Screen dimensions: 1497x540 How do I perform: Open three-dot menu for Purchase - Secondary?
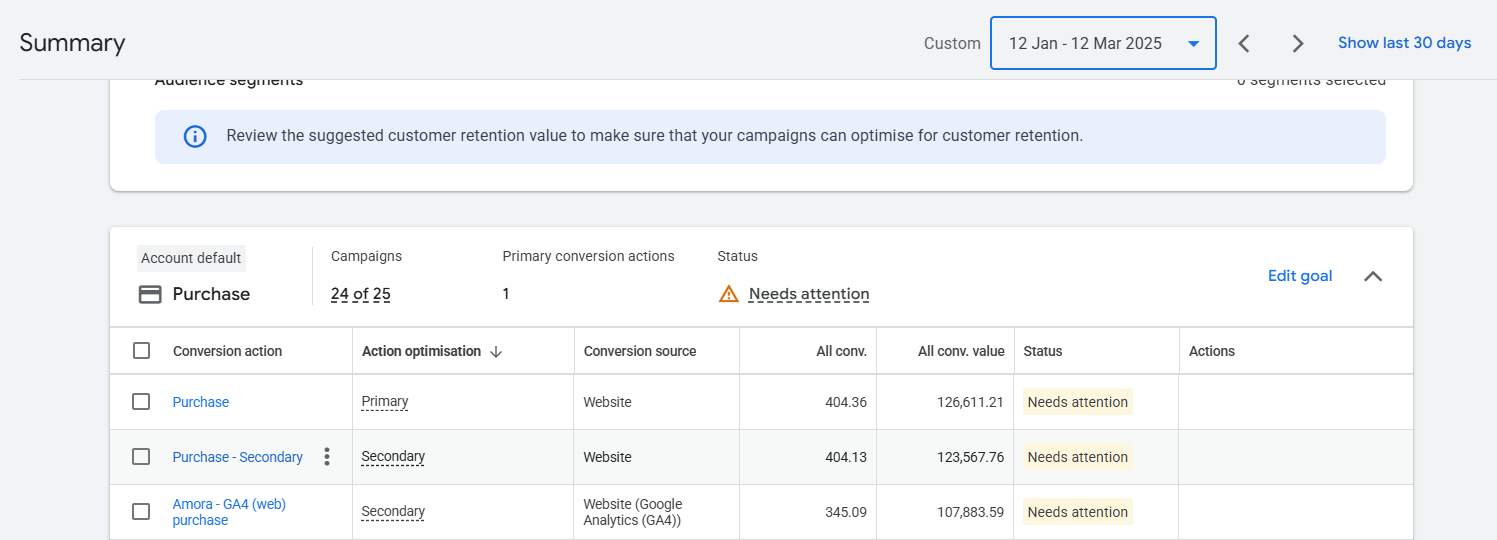click(x=326, y=457)
